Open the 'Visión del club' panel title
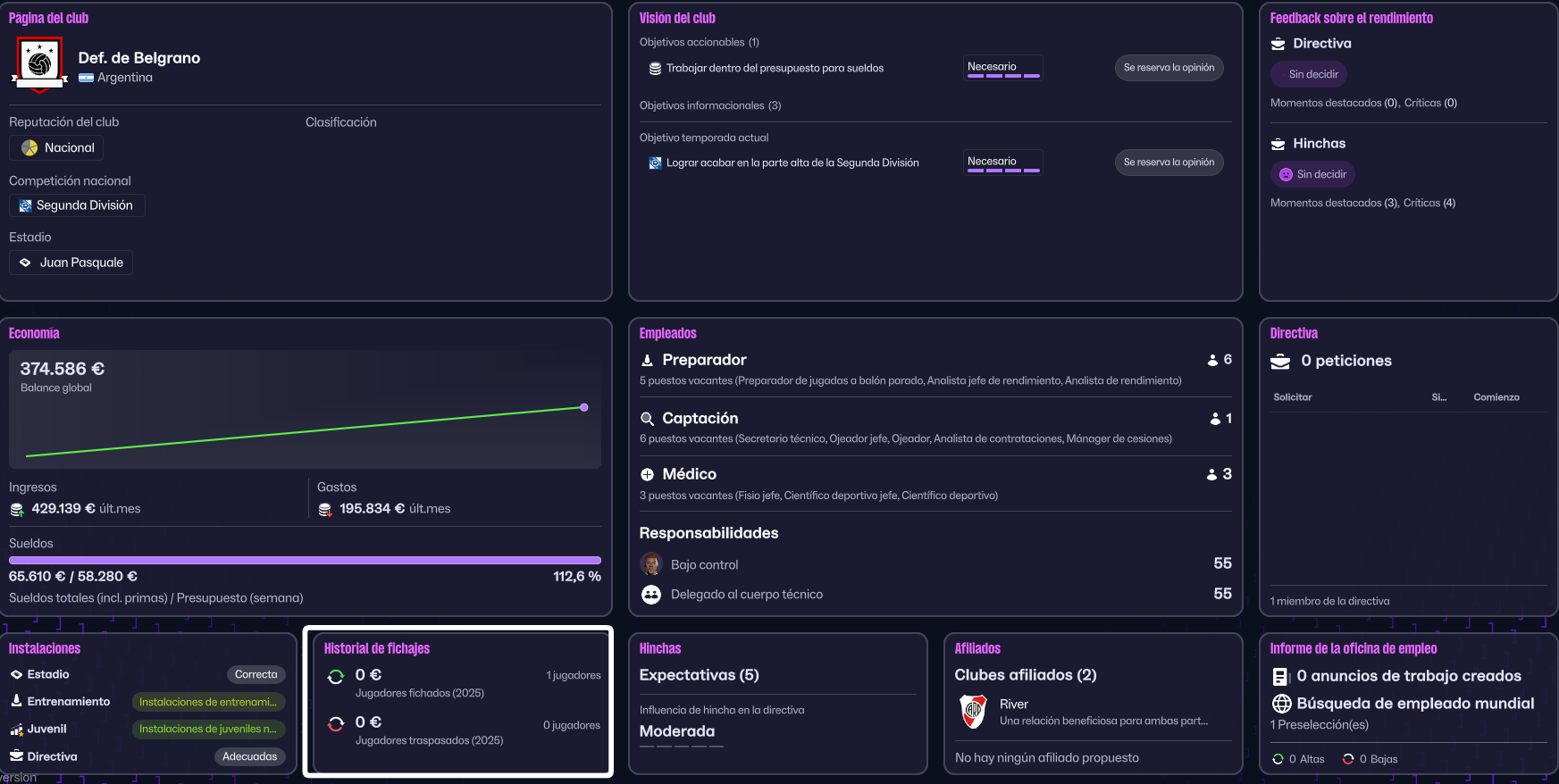Image resolution: width=1559 pixels, height=784 pixels. click(x=677, y=18)
